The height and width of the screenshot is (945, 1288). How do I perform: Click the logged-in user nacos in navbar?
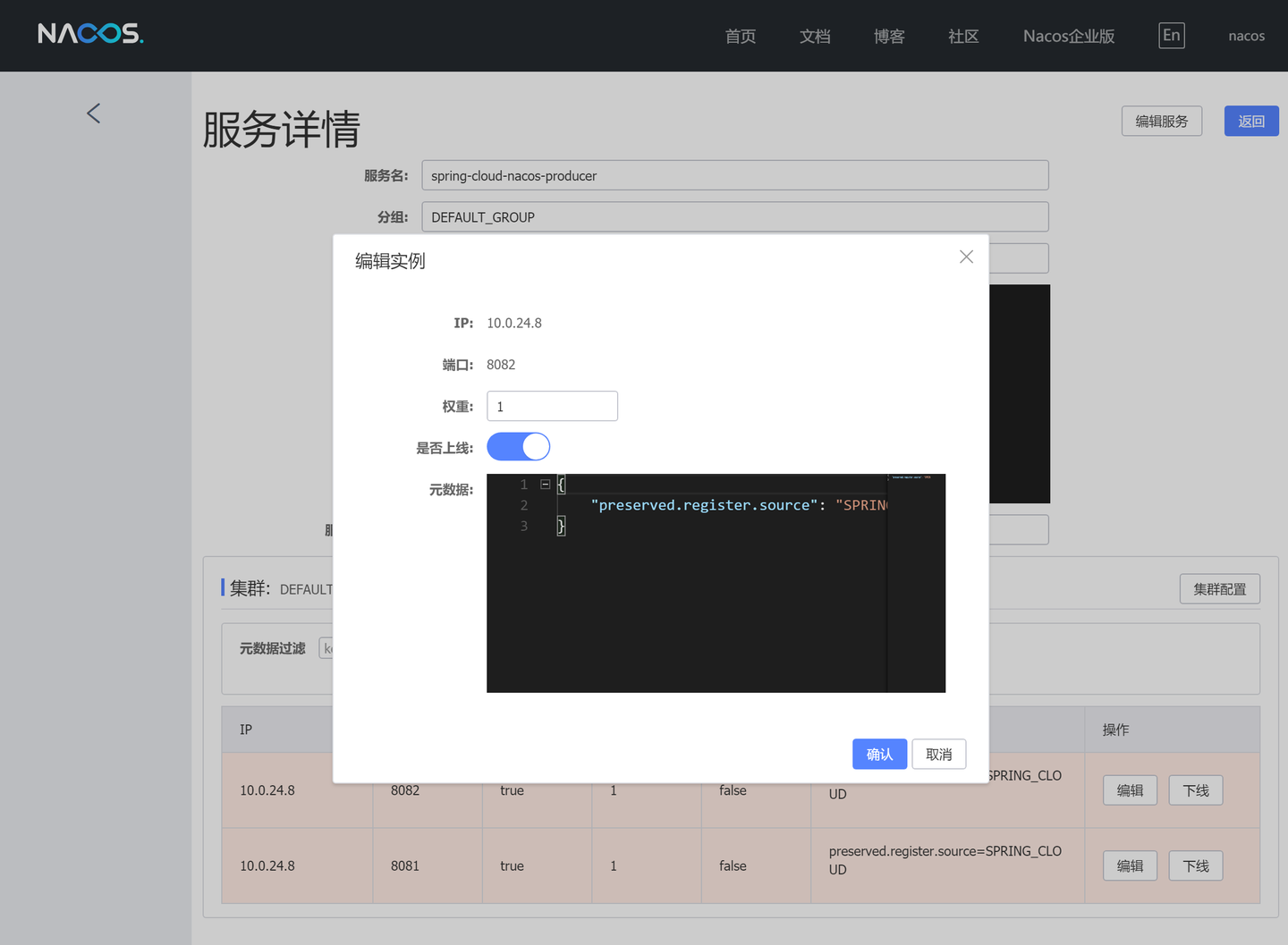tap(1246, 36)
